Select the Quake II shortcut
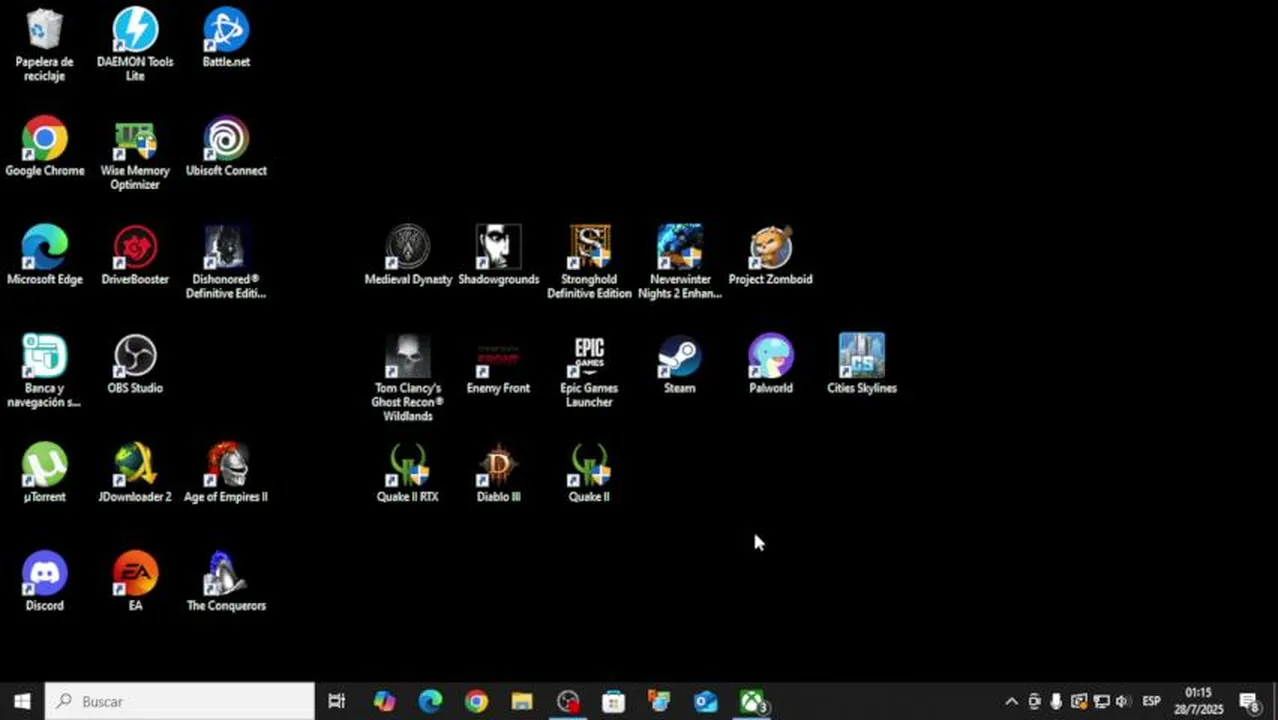The width and height of the screenshot is (1278, 720). (x=589, y=473)
